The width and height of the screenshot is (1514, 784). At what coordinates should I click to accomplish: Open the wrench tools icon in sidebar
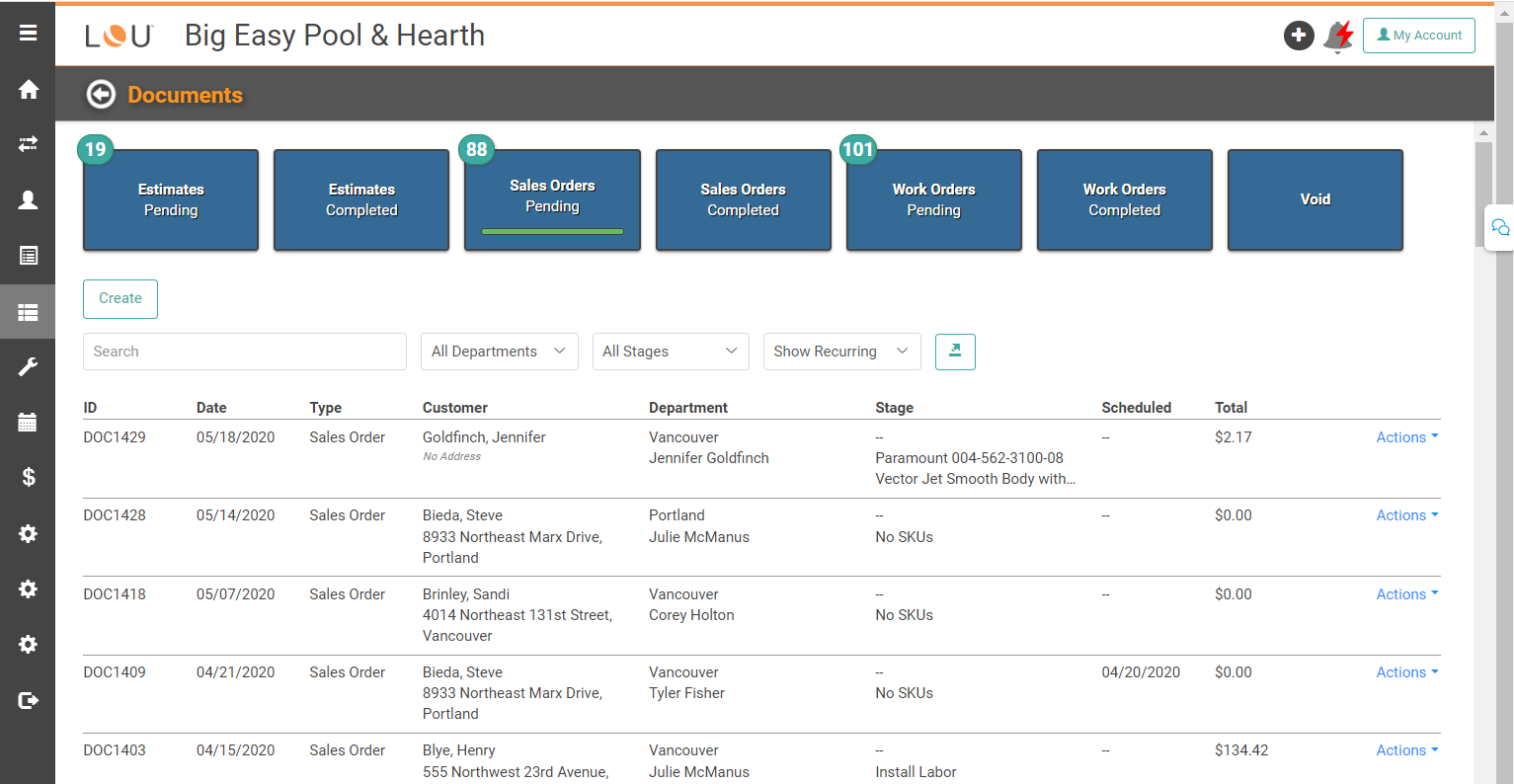28,367
